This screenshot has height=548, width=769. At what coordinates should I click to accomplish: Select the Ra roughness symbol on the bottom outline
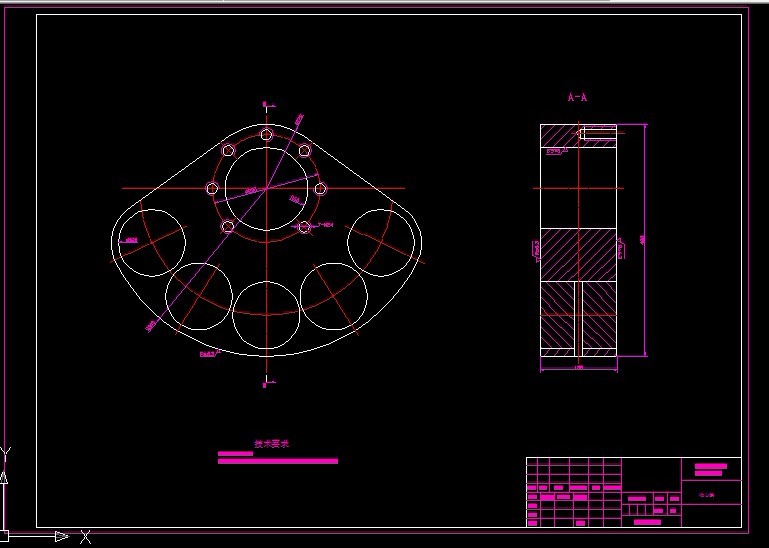tap(209, 353)
